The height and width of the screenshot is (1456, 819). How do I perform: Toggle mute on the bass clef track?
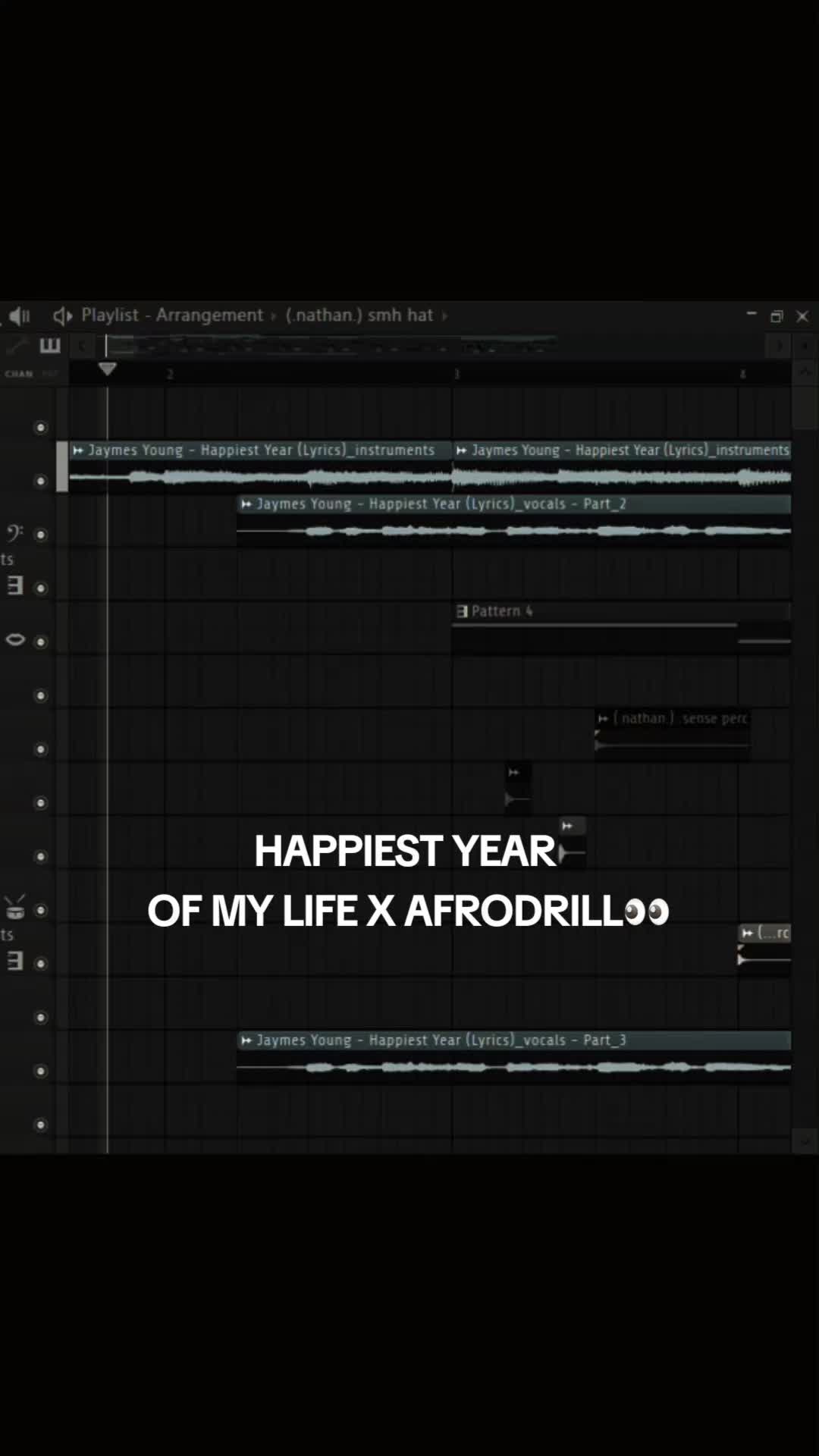pos(41,535)
